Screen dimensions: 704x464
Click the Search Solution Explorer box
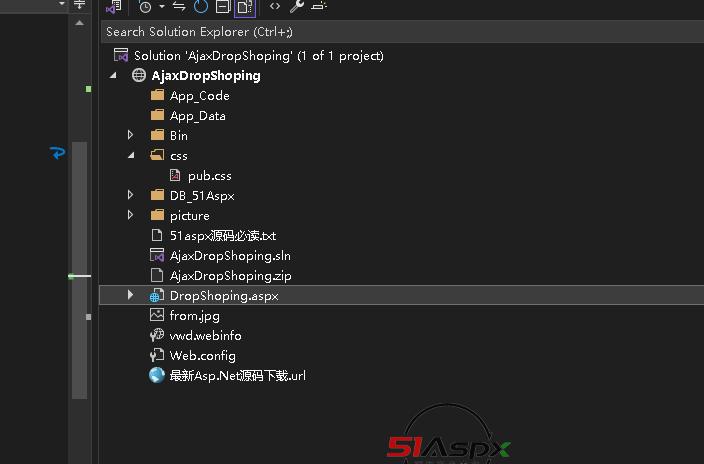[402, 32]
